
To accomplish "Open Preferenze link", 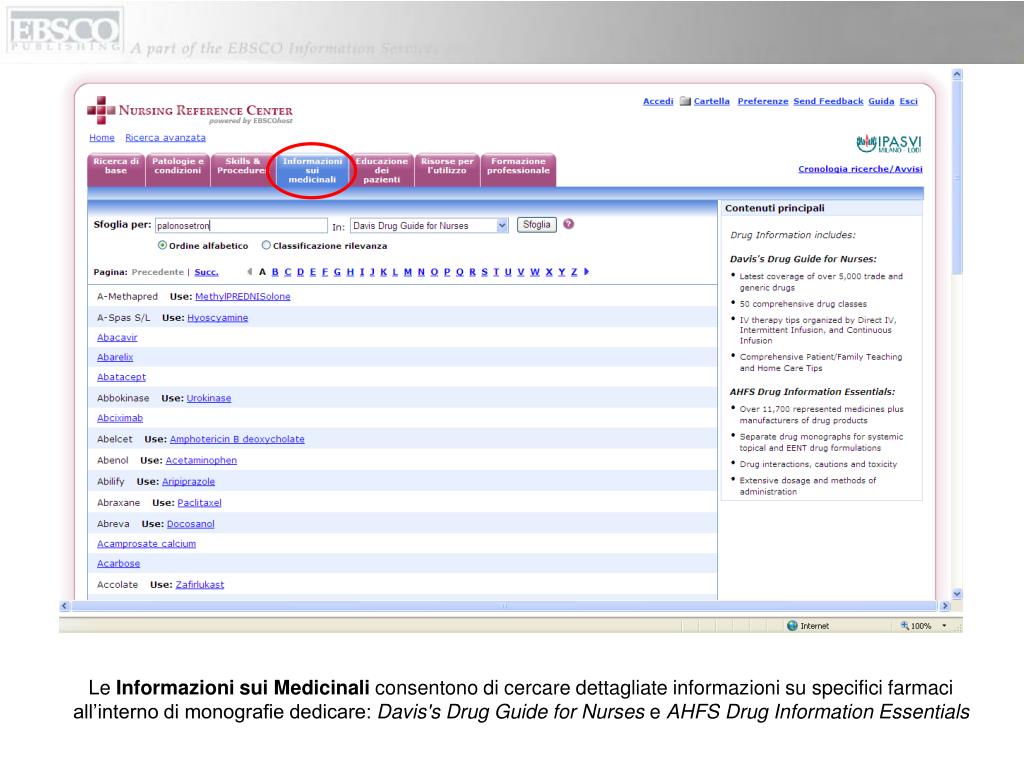I will 763,101.
